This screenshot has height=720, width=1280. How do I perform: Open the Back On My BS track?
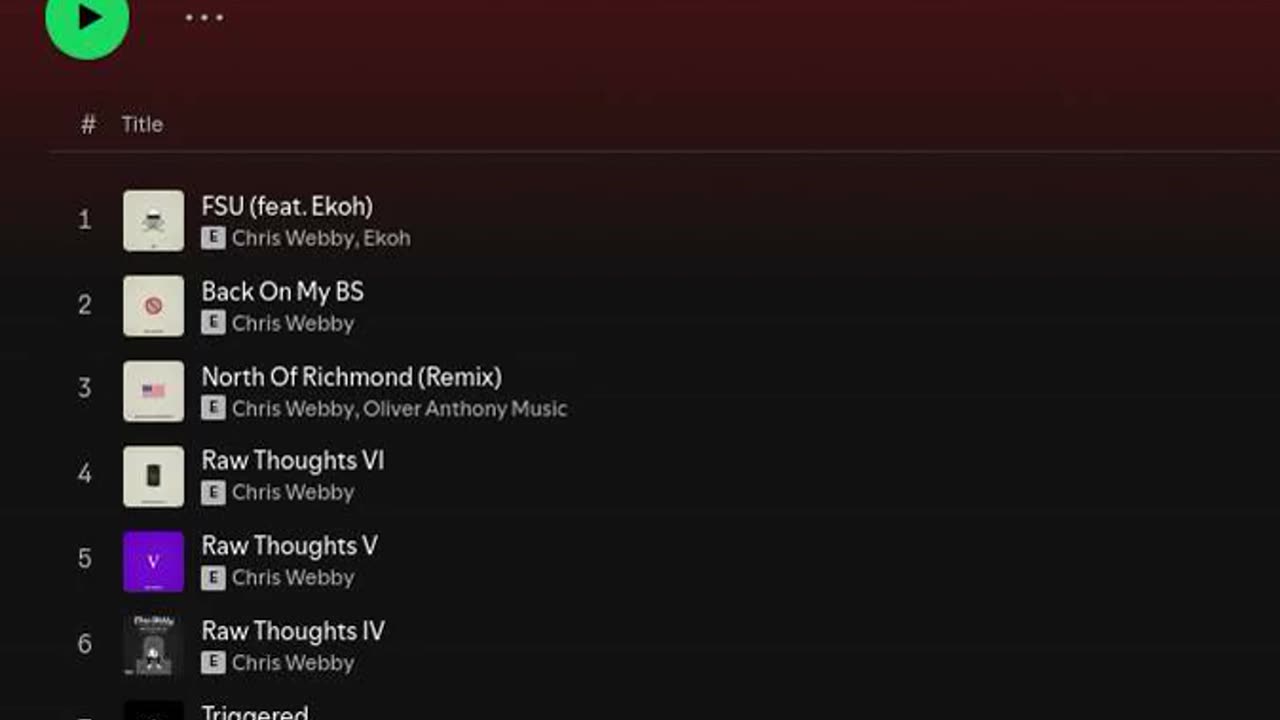[282, 291]
